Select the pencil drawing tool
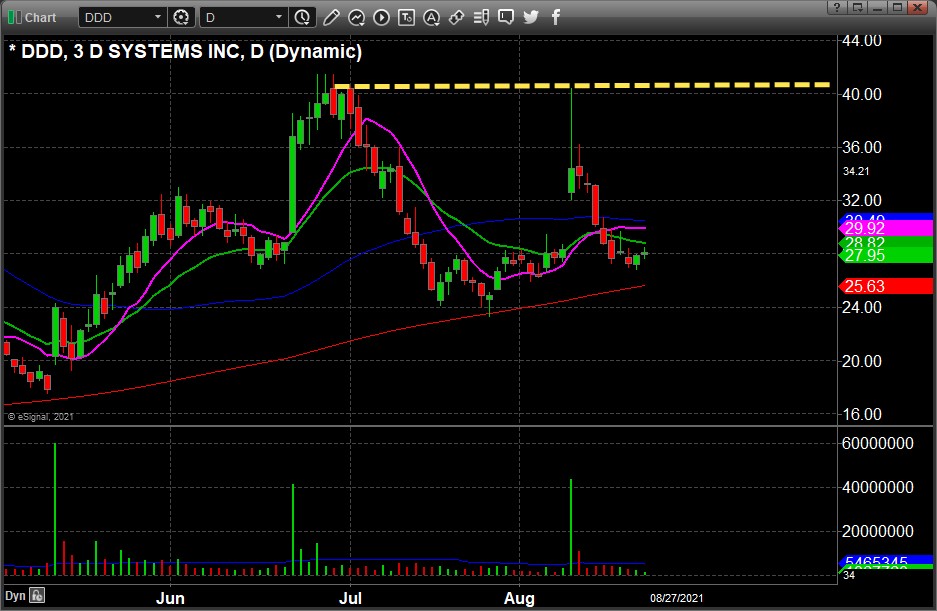 (331, 17)
